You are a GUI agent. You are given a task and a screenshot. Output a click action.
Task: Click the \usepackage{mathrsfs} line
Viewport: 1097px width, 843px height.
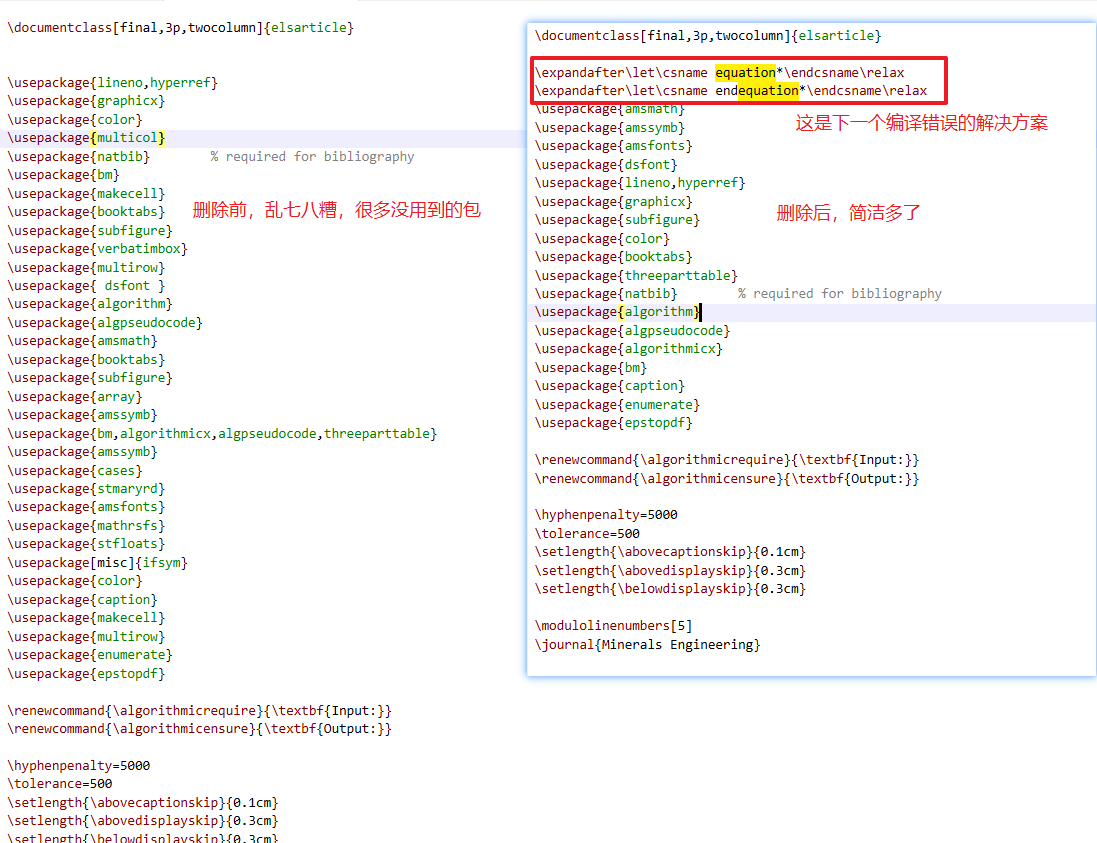[86, 525]
